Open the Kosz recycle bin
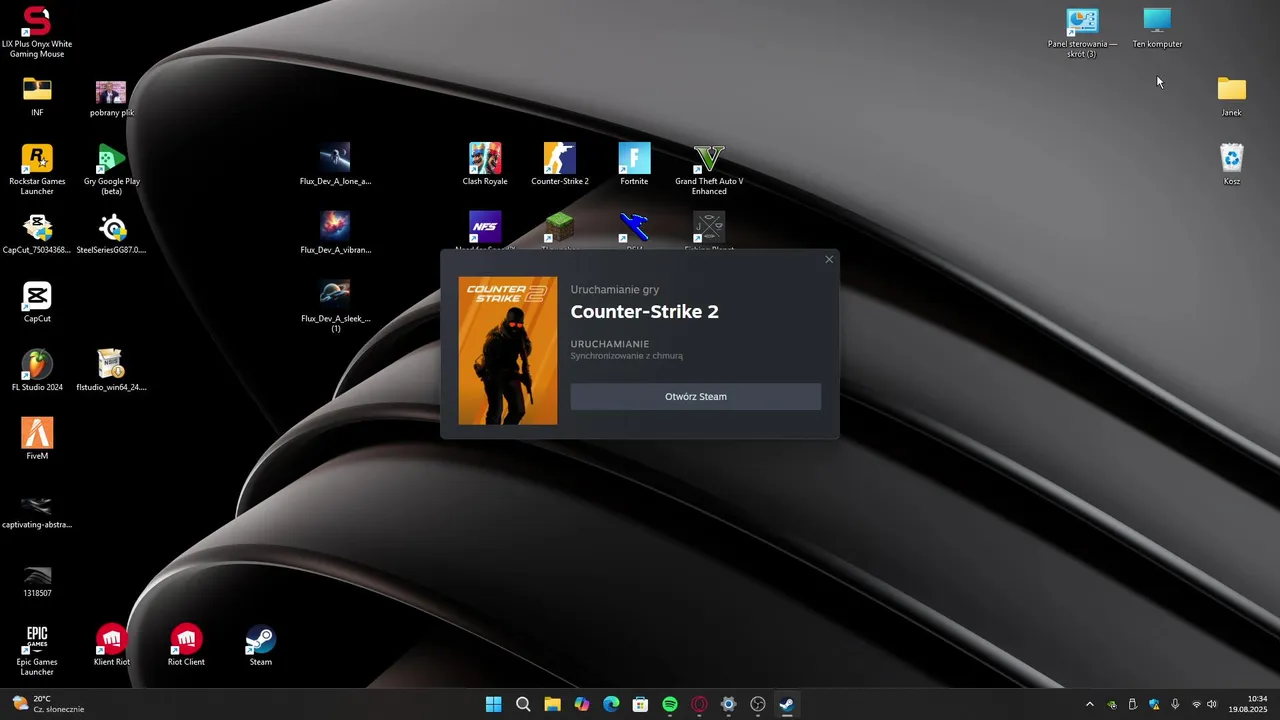Screen dimensions: 1280x720 coord(1232,164)
